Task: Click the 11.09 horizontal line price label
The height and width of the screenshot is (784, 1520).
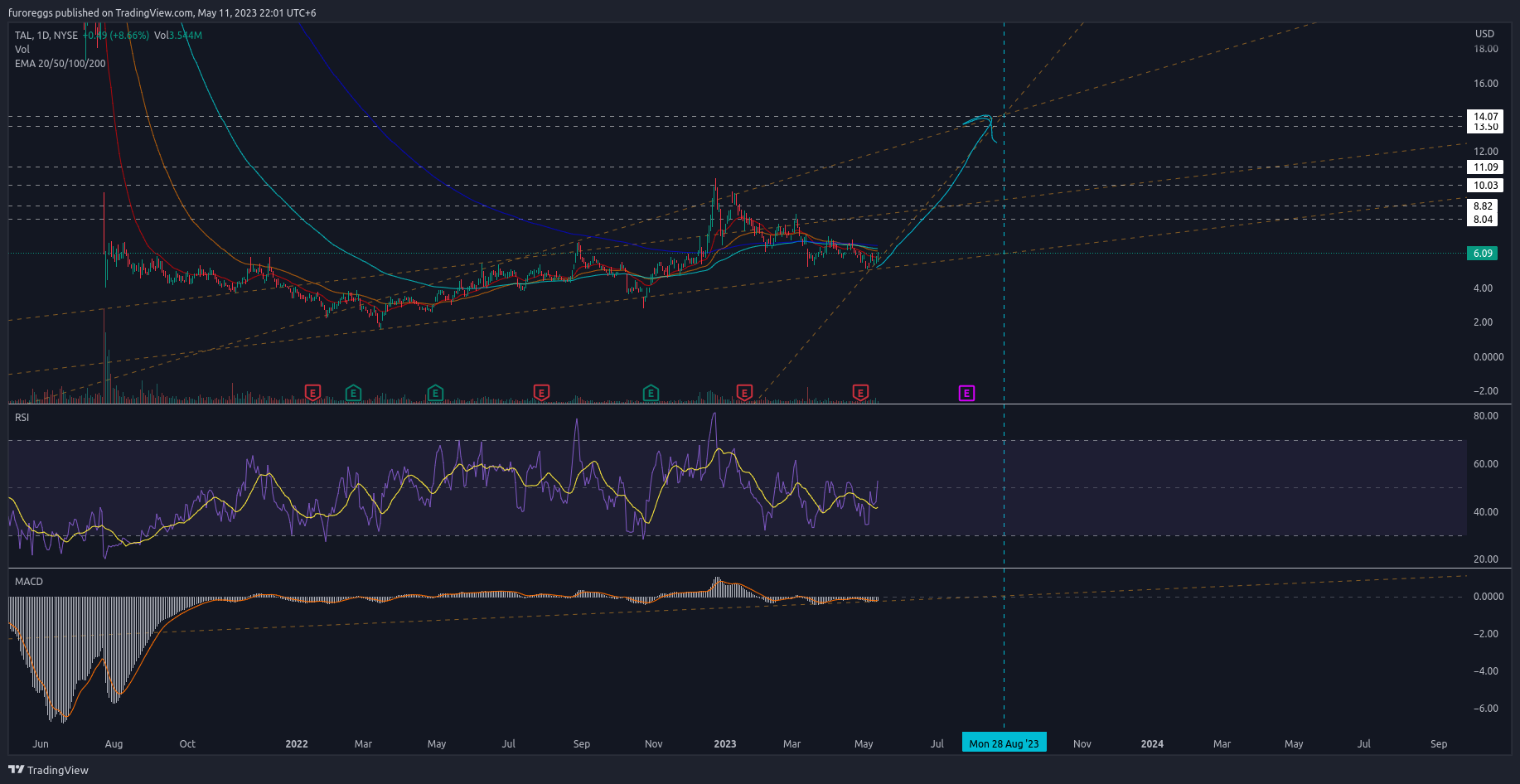Action: click(x=1485, y=167)
